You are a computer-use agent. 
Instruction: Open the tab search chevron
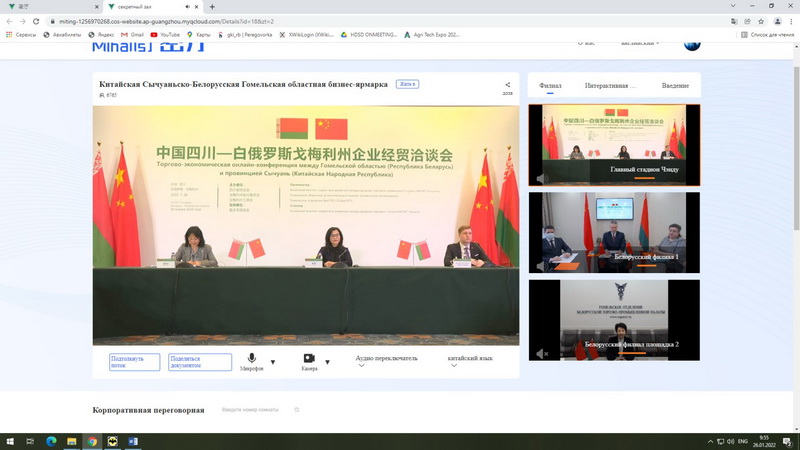tap(733, 6)
